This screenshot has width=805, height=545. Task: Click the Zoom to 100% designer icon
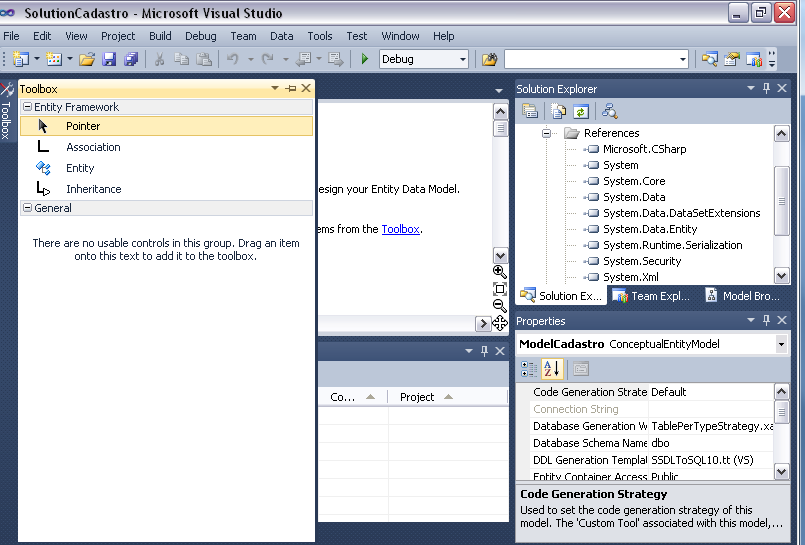pos(500,289)
